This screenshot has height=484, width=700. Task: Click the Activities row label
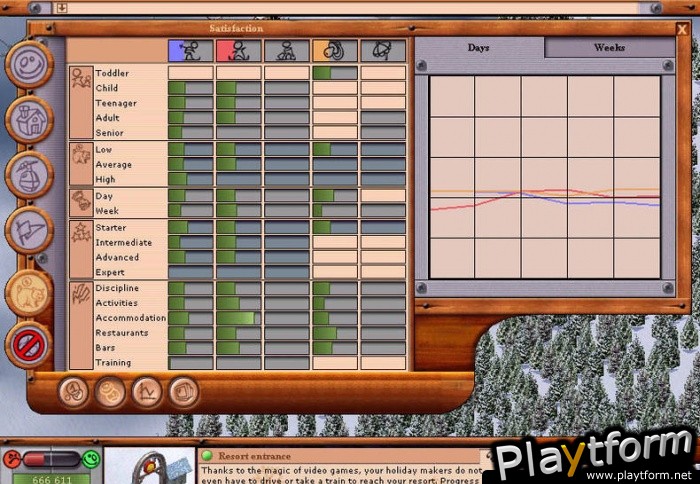tap(117, 303)
